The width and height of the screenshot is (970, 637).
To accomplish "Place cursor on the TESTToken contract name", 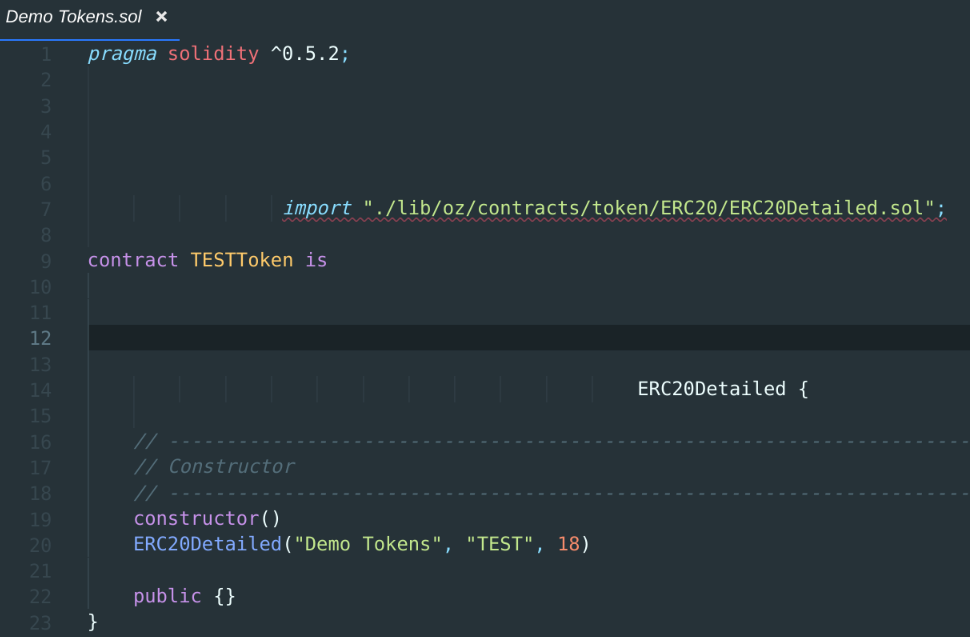I will 240,260.
